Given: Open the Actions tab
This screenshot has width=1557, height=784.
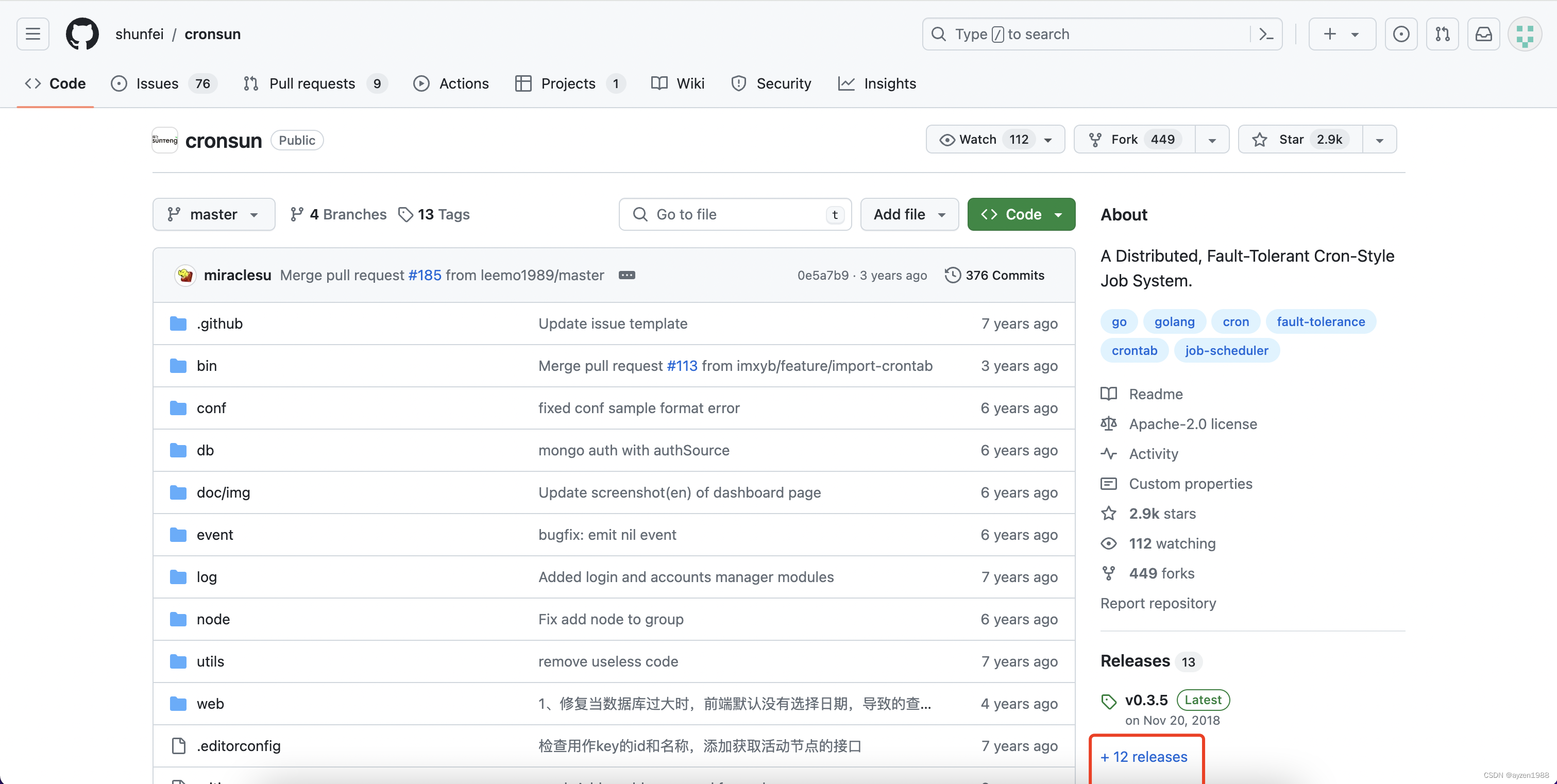Looking at the screenshot, I should (x=451, y=83).
